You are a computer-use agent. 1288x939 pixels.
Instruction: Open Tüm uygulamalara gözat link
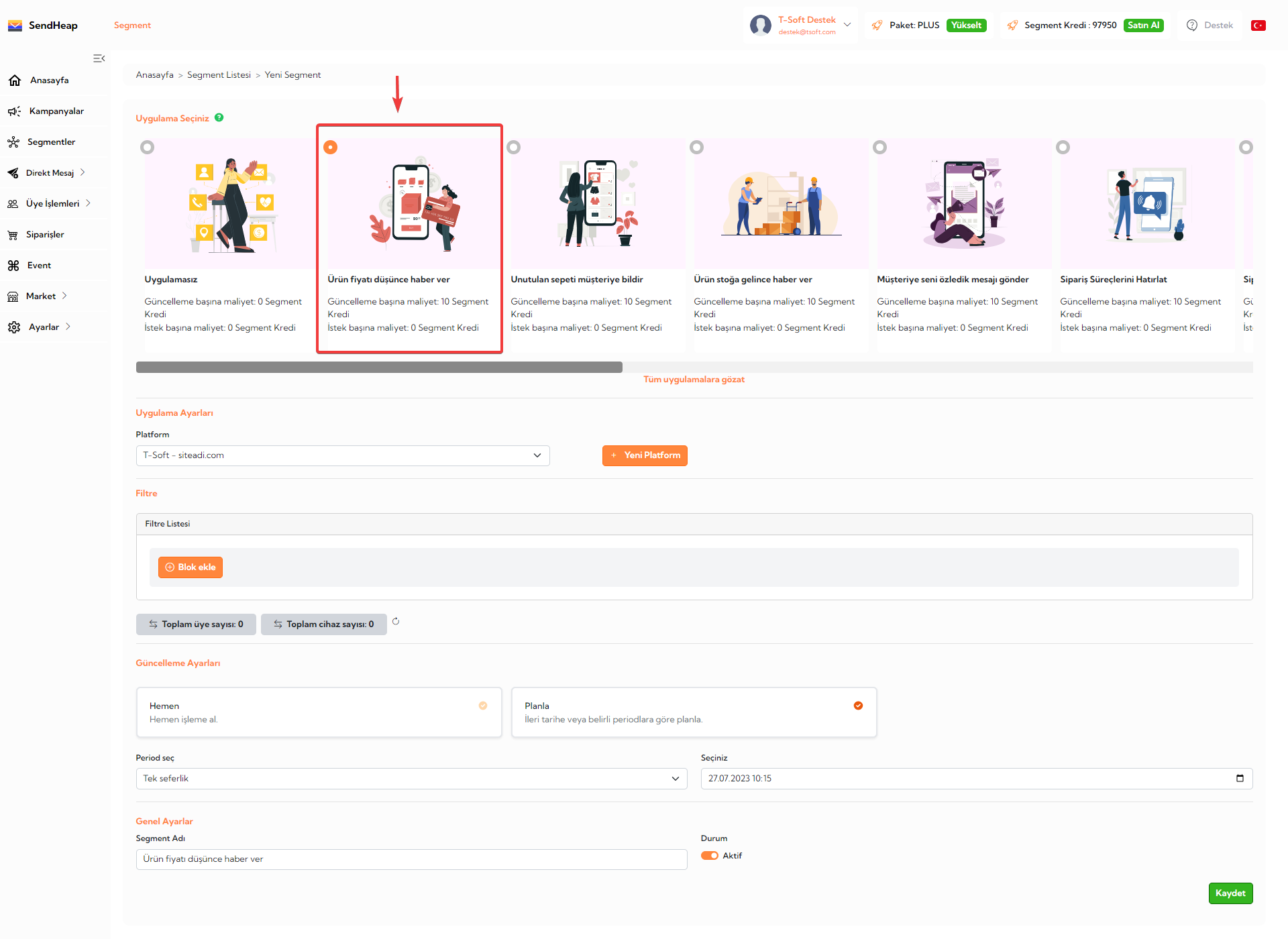click(694, 380)
